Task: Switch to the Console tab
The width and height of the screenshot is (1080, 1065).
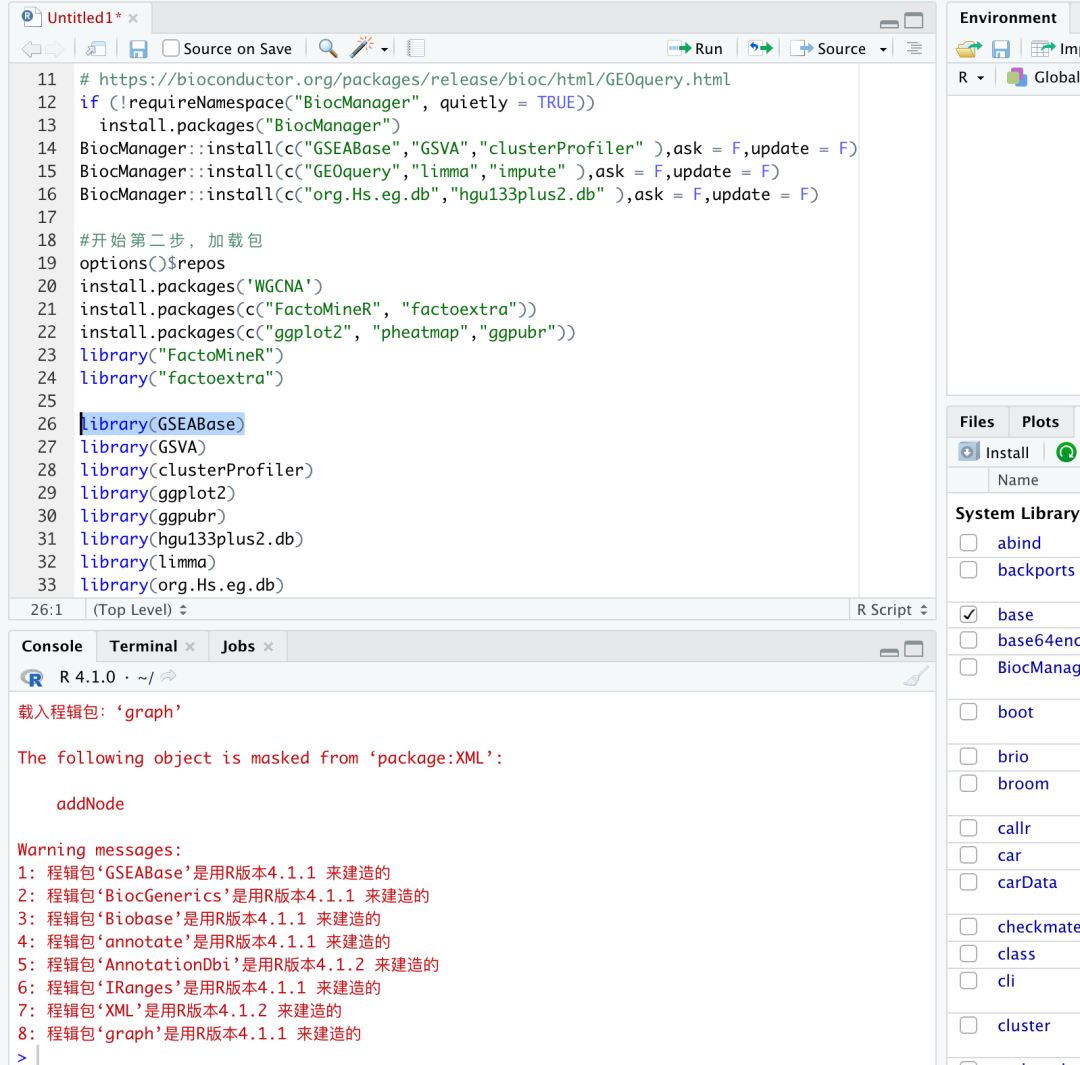Action: (52, 646)
